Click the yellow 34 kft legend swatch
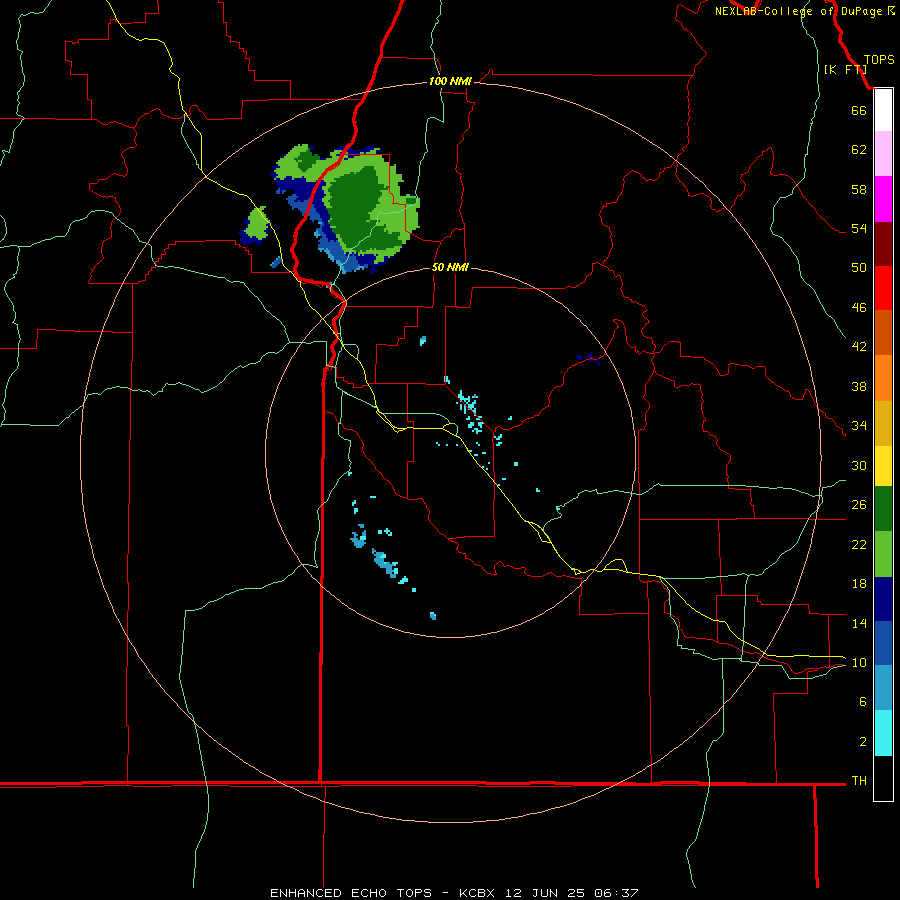 883,466
